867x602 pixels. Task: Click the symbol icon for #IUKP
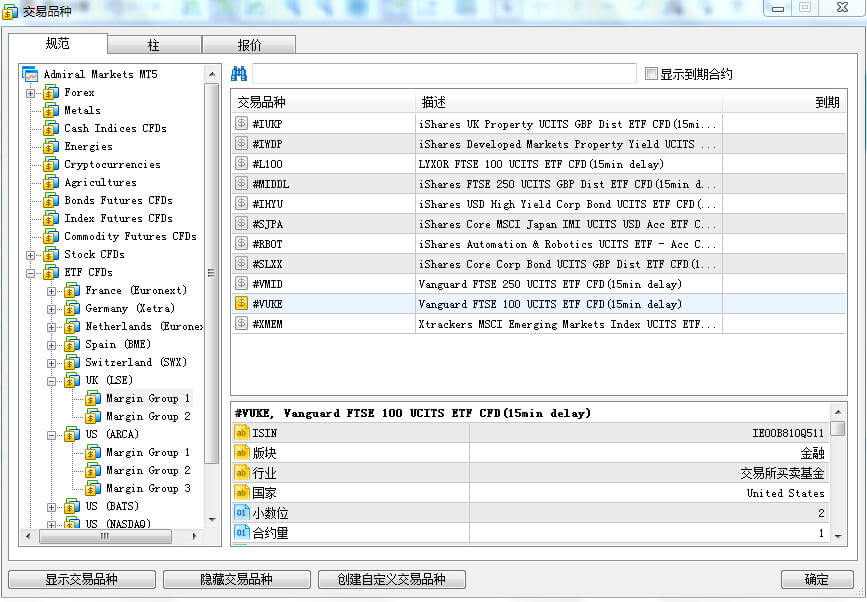tap(241, 123)
